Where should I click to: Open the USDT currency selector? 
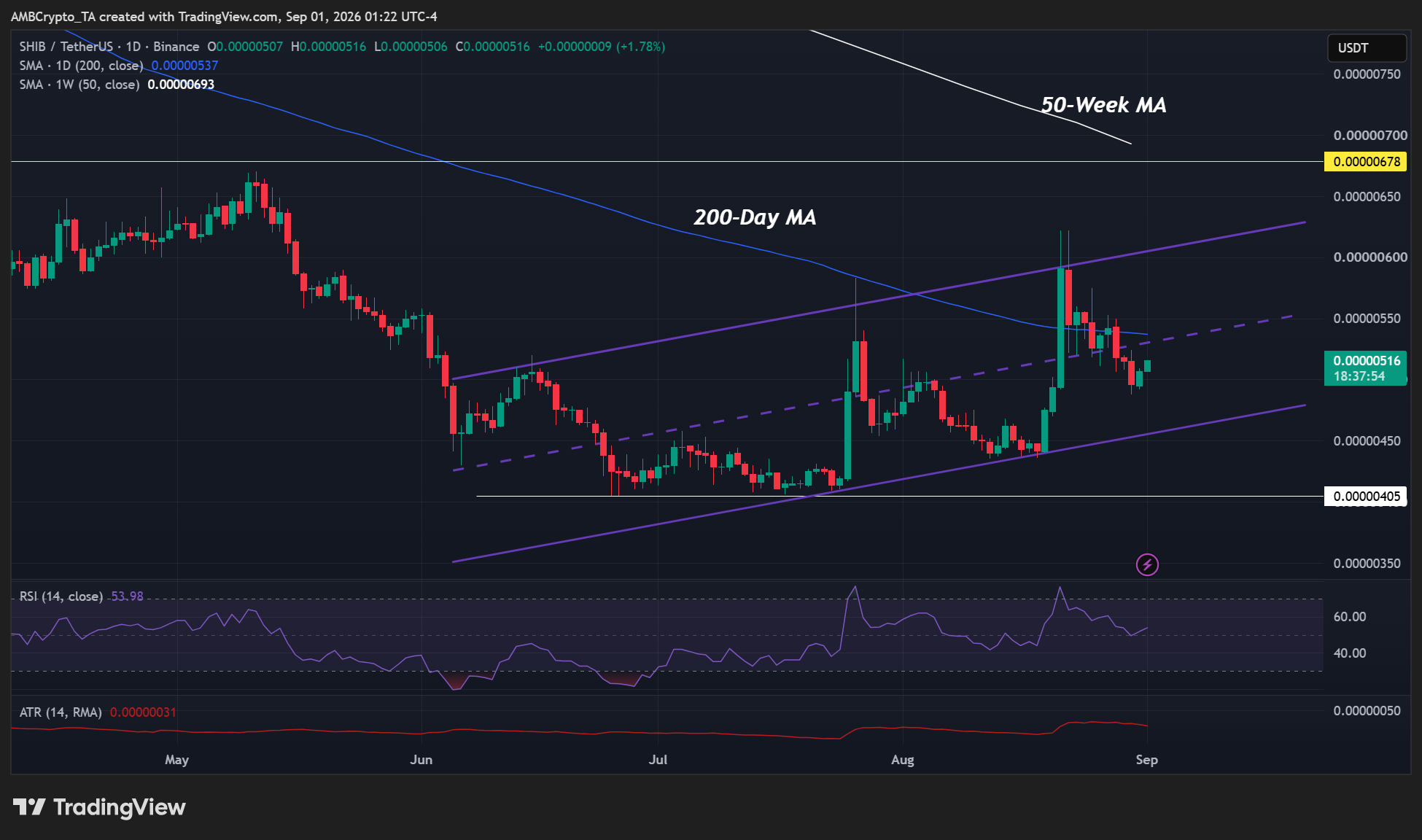click(1367, 48)
